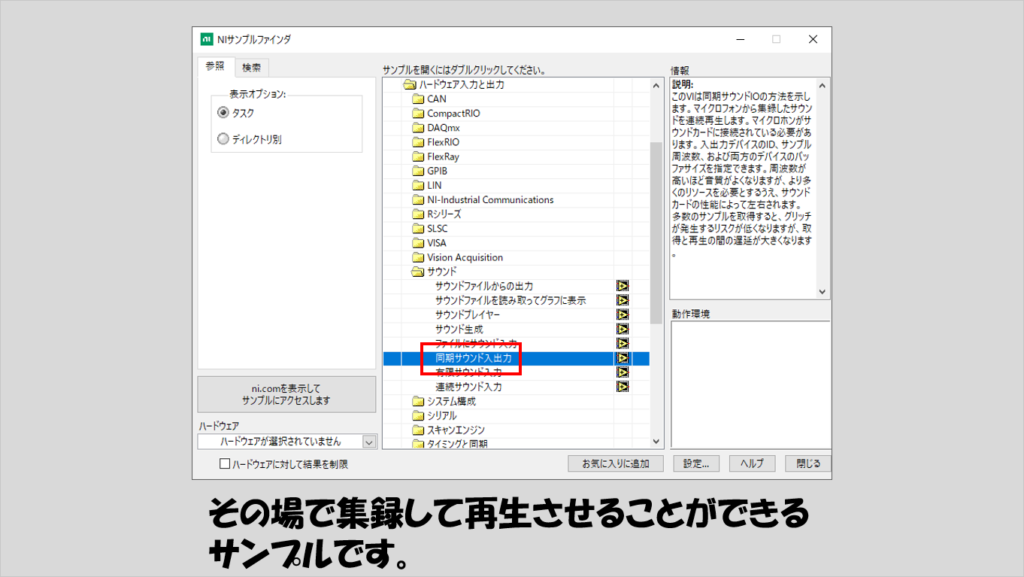The height and width of the screenshot is (577, 1024).
Task: Click the Vision Acquisition folder icon
Action: pos(419,257)
